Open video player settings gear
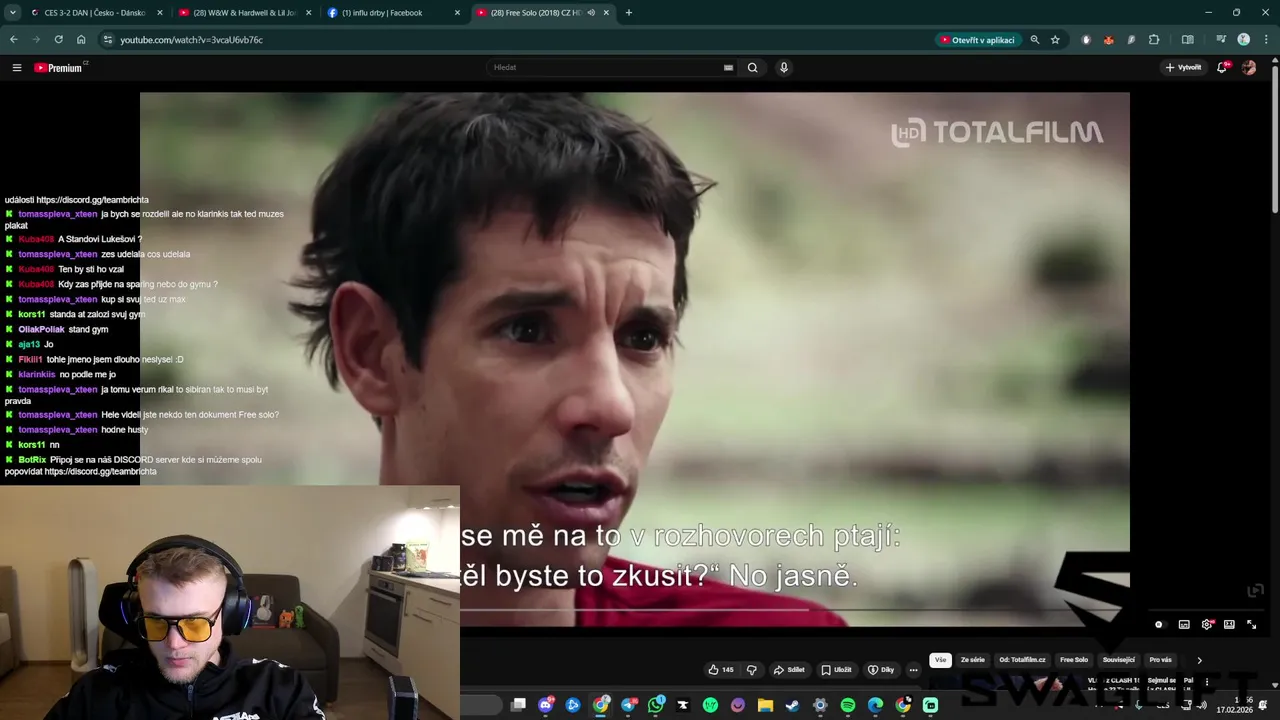1280x720 pixels. [x=1207, y=624]
